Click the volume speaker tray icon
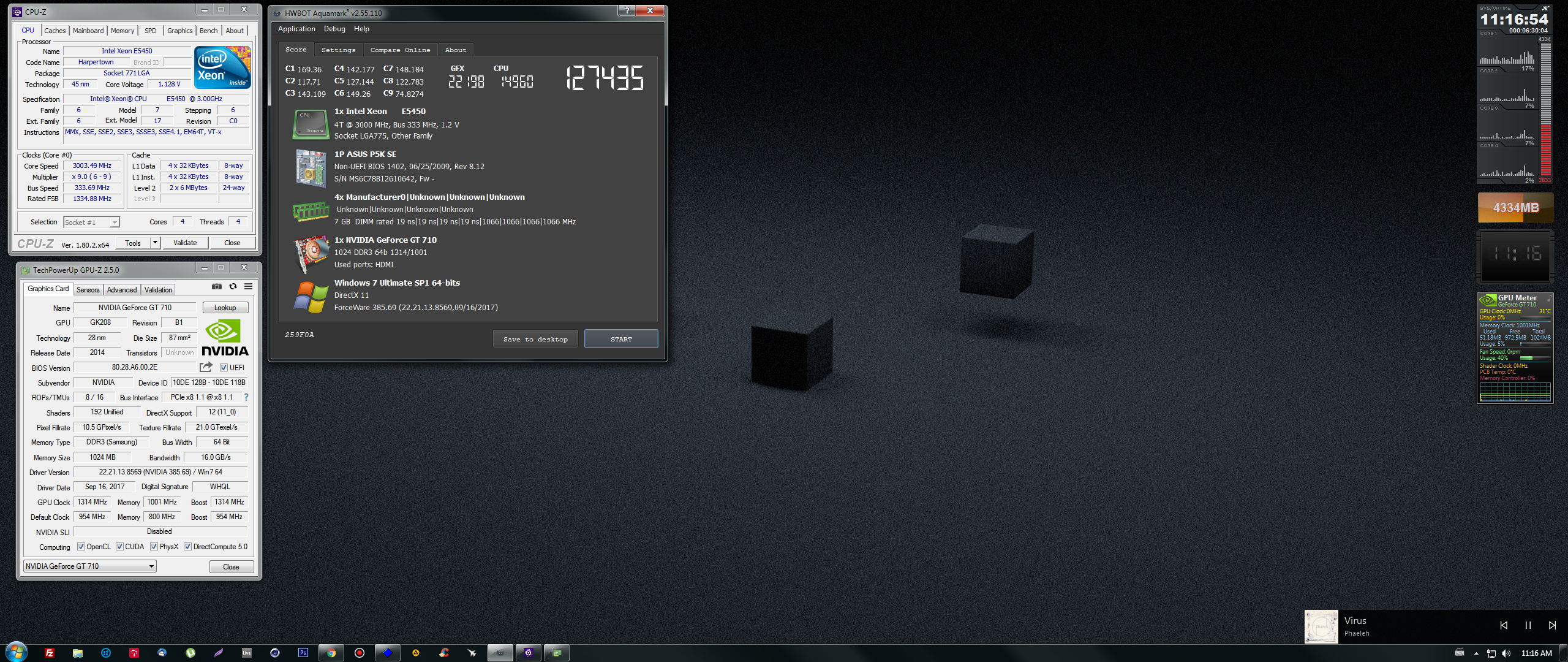The width and height of the screenshot is (1568, 662). [x=1506, y=653]
